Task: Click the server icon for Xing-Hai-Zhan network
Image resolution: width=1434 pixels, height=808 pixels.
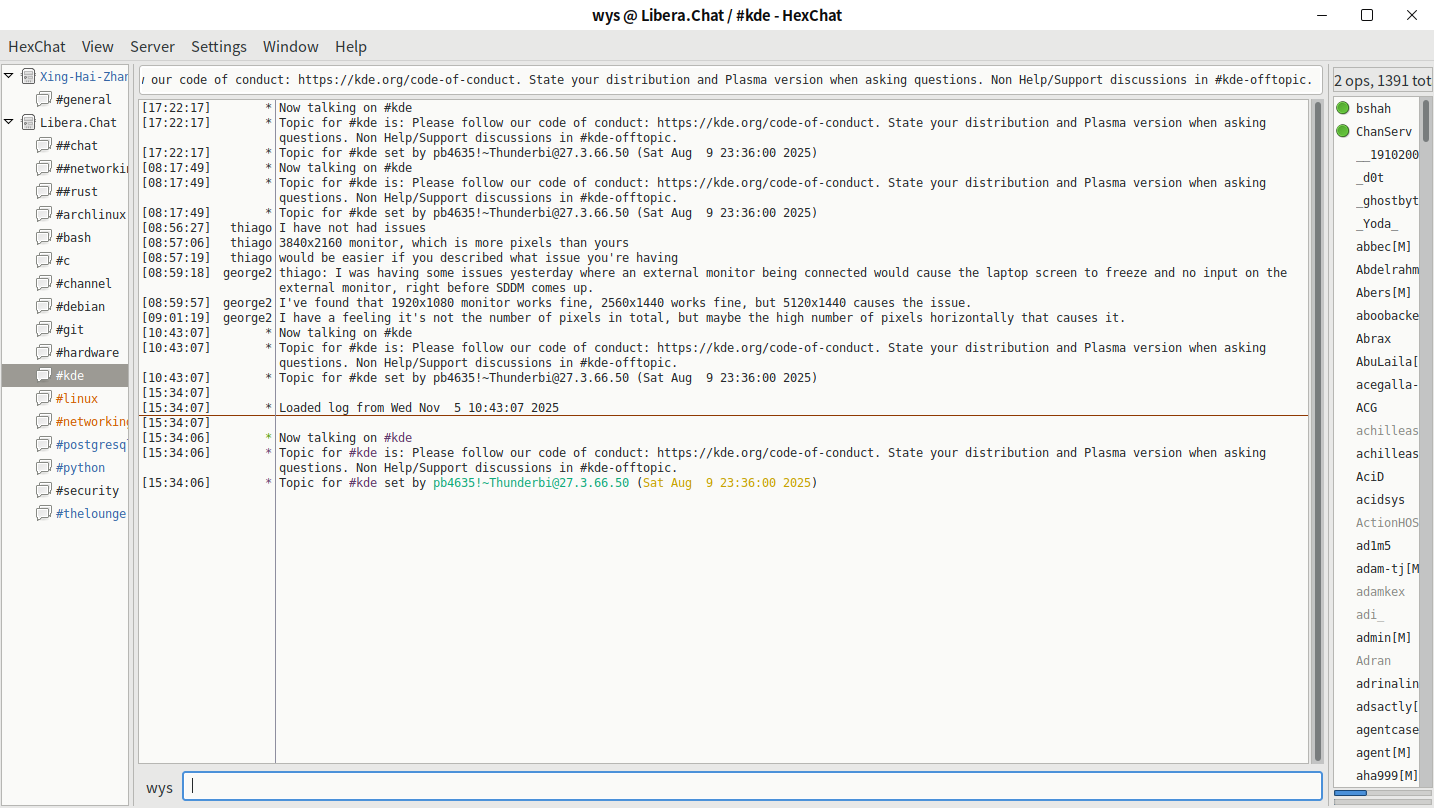Action: [x=28, y=76]
